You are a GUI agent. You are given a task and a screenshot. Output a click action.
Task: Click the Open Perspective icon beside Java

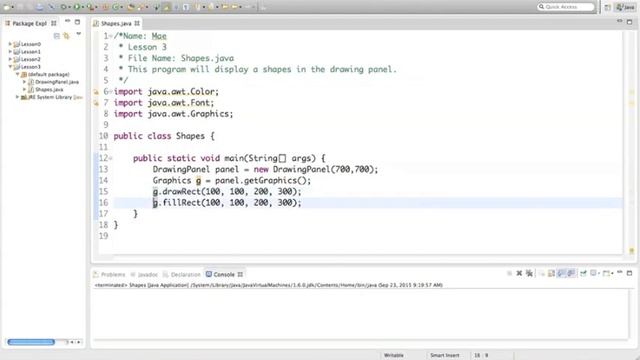pyautogui.click(x=607, y=7)
